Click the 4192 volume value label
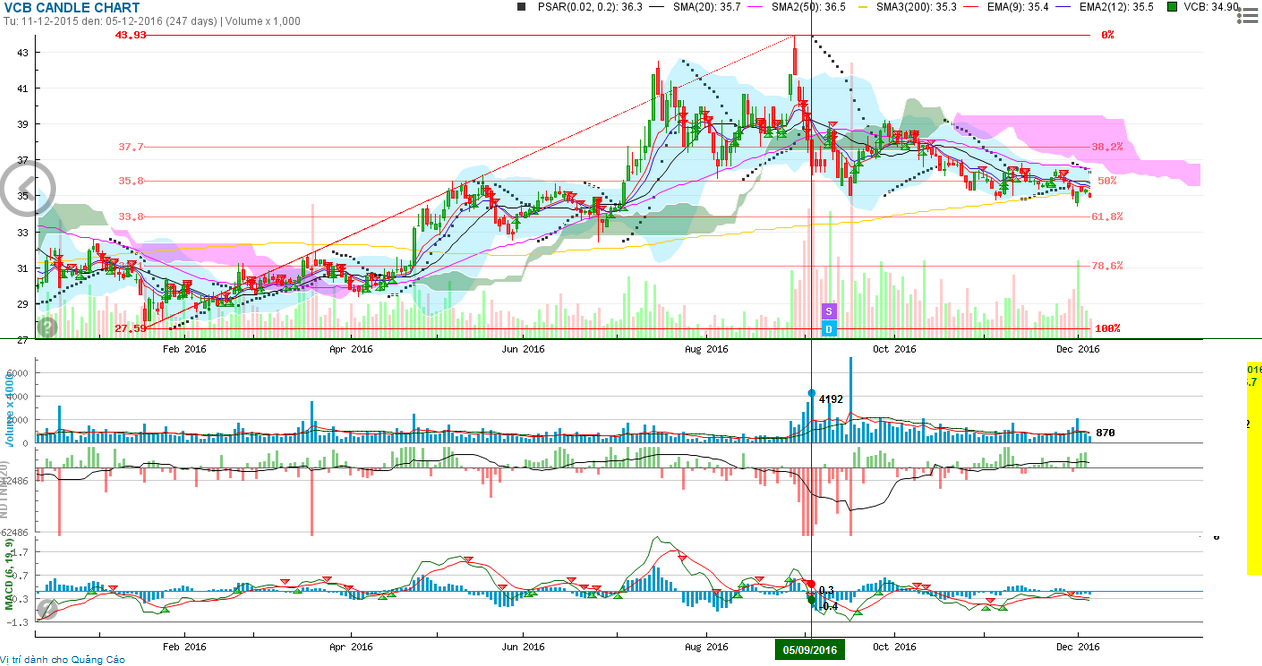This screenshot has height=666, width=1262. 832,399
